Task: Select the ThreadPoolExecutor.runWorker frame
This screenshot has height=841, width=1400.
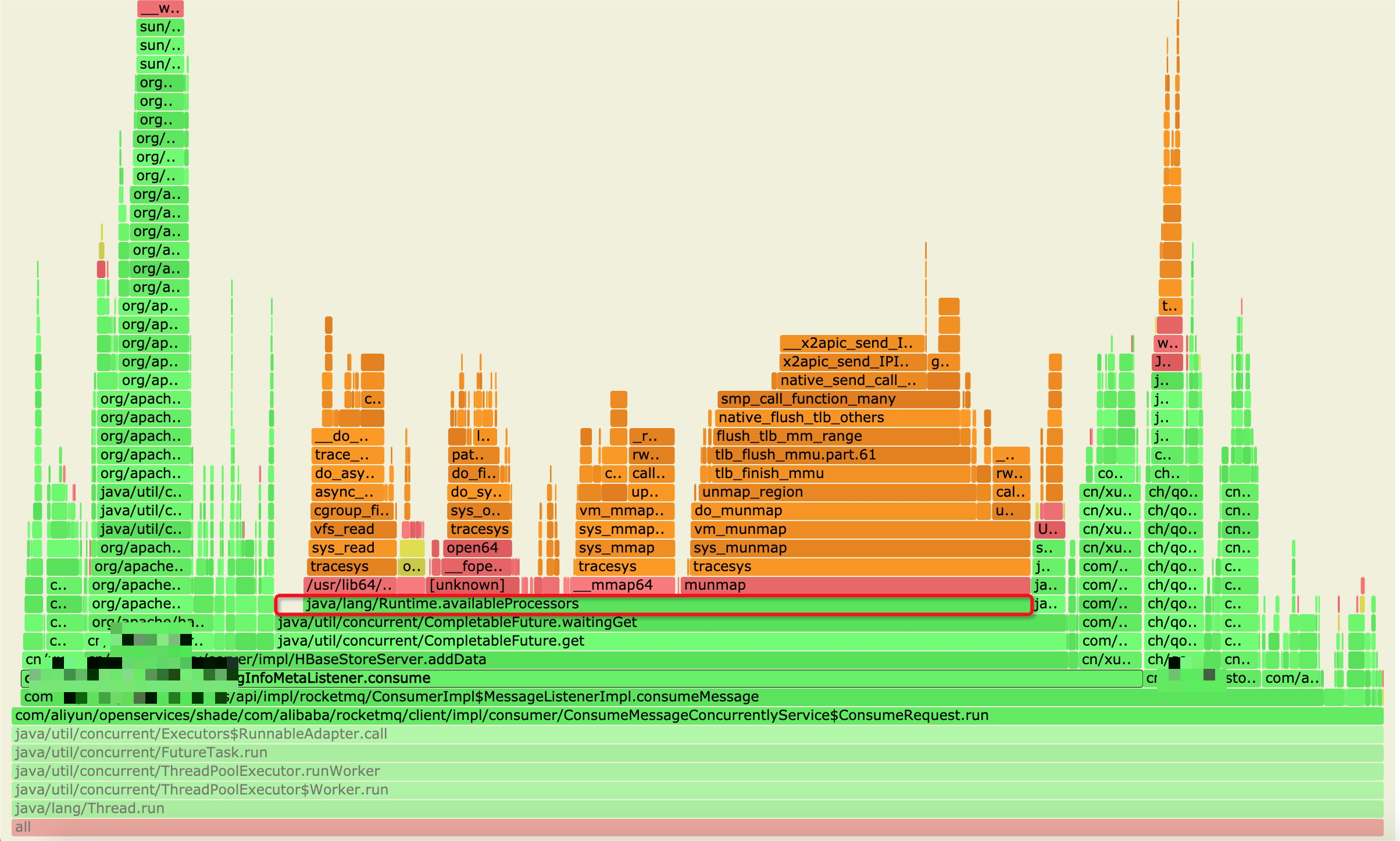Action: (x=697, y=771)
